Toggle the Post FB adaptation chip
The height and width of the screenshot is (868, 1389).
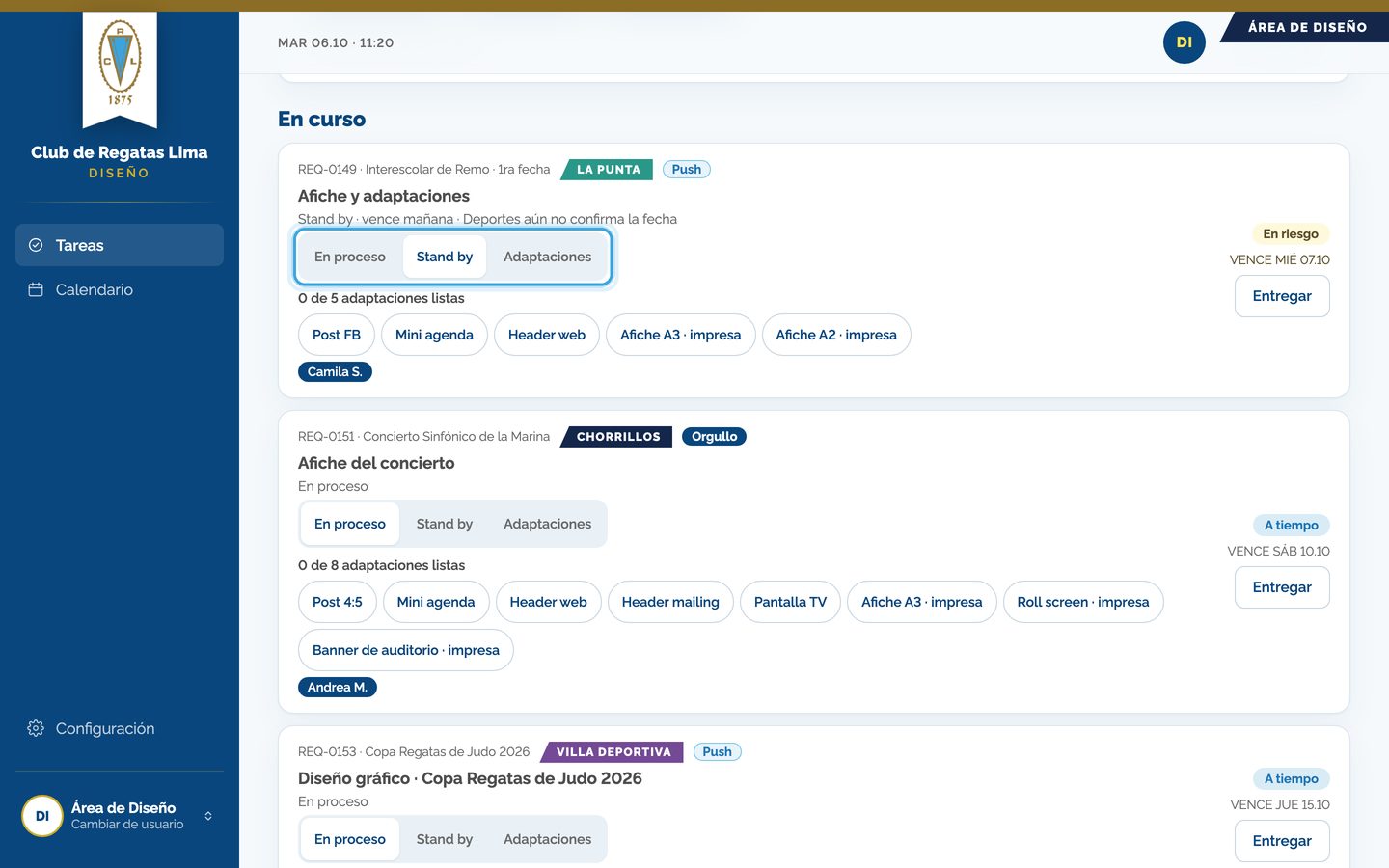337,335
